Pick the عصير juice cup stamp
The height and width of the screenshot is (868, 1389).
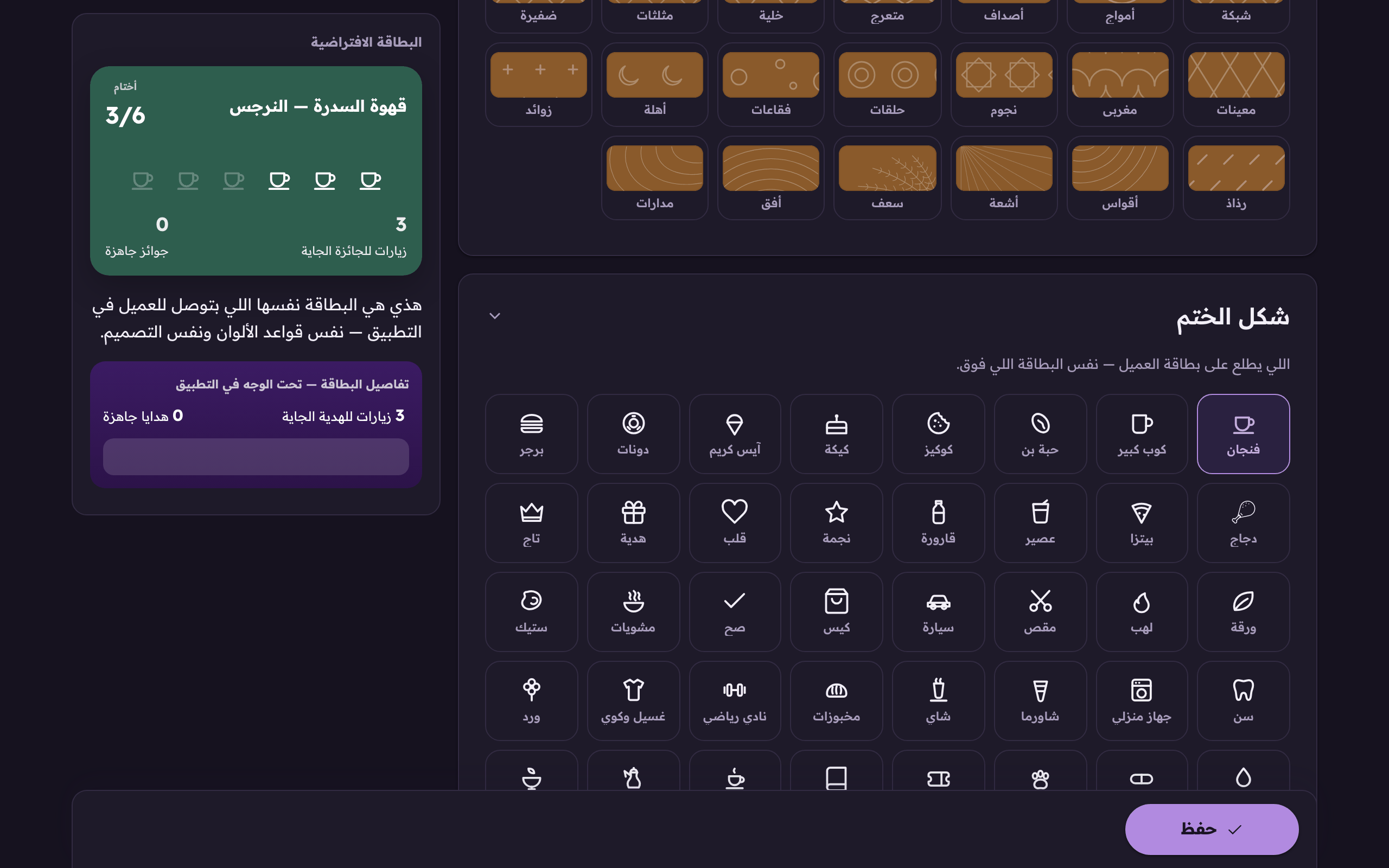[x=1040, y=523]
